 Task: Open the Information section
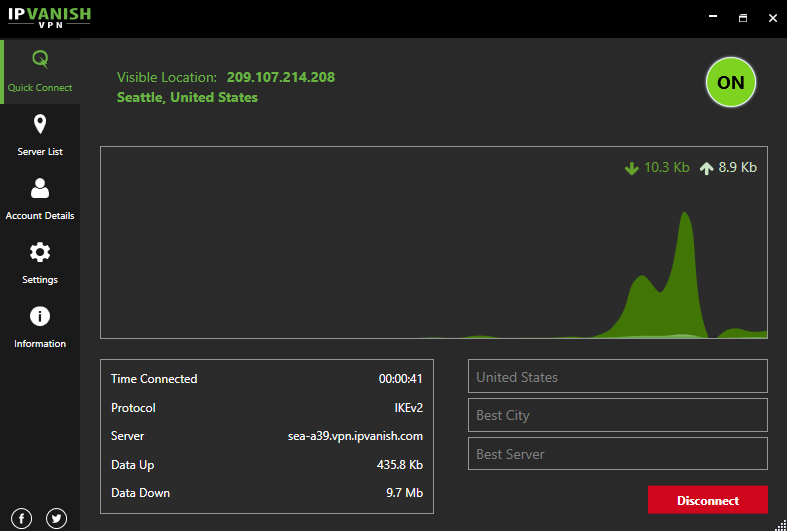click(x=40, y=327)
